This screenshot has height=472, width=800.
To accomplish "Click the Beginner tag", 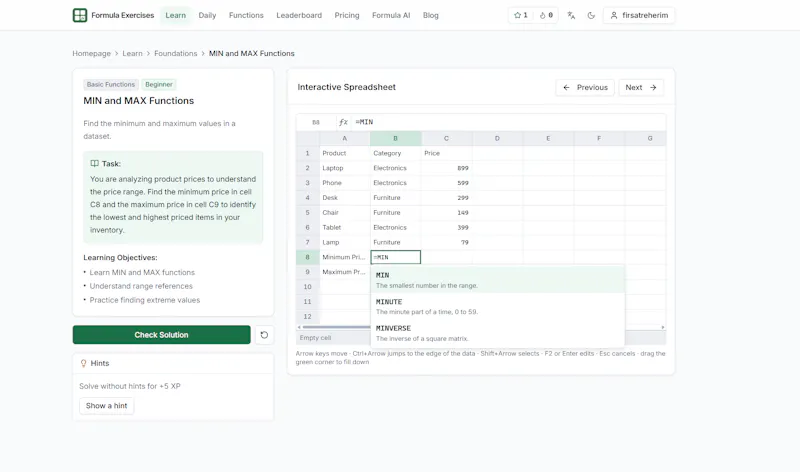I will (159, 84).
